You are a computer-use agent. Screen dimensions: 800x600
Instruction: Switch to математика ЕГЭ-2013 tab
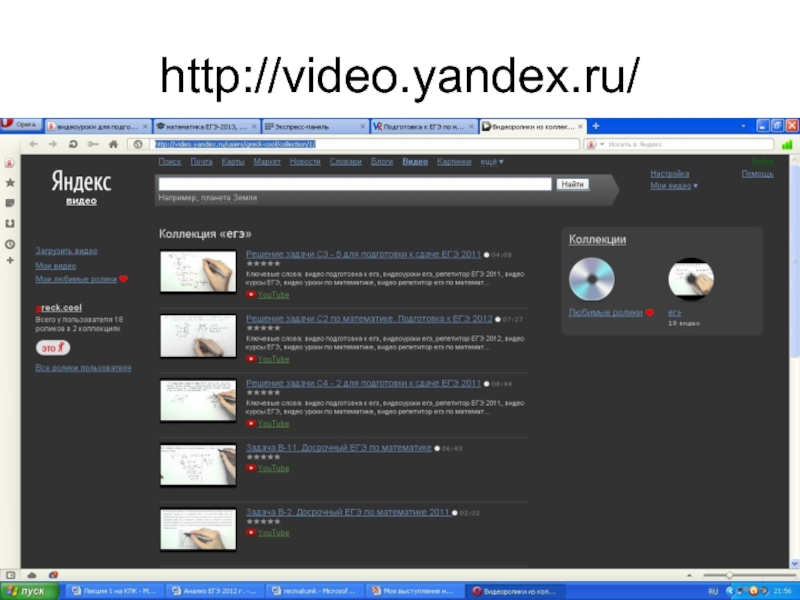pos(206,127)
